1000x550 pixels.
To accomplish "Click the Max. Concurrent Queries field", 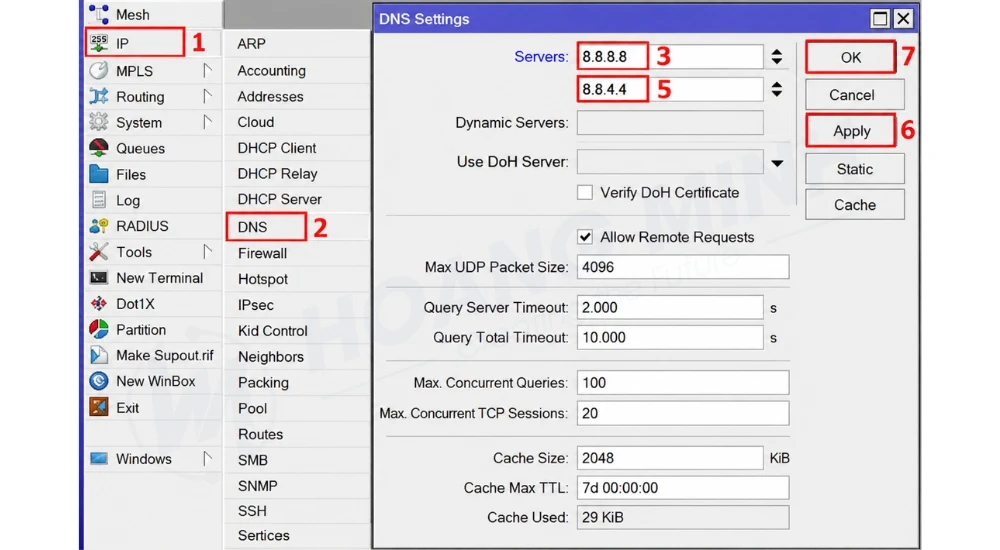I will coord(683,383).
